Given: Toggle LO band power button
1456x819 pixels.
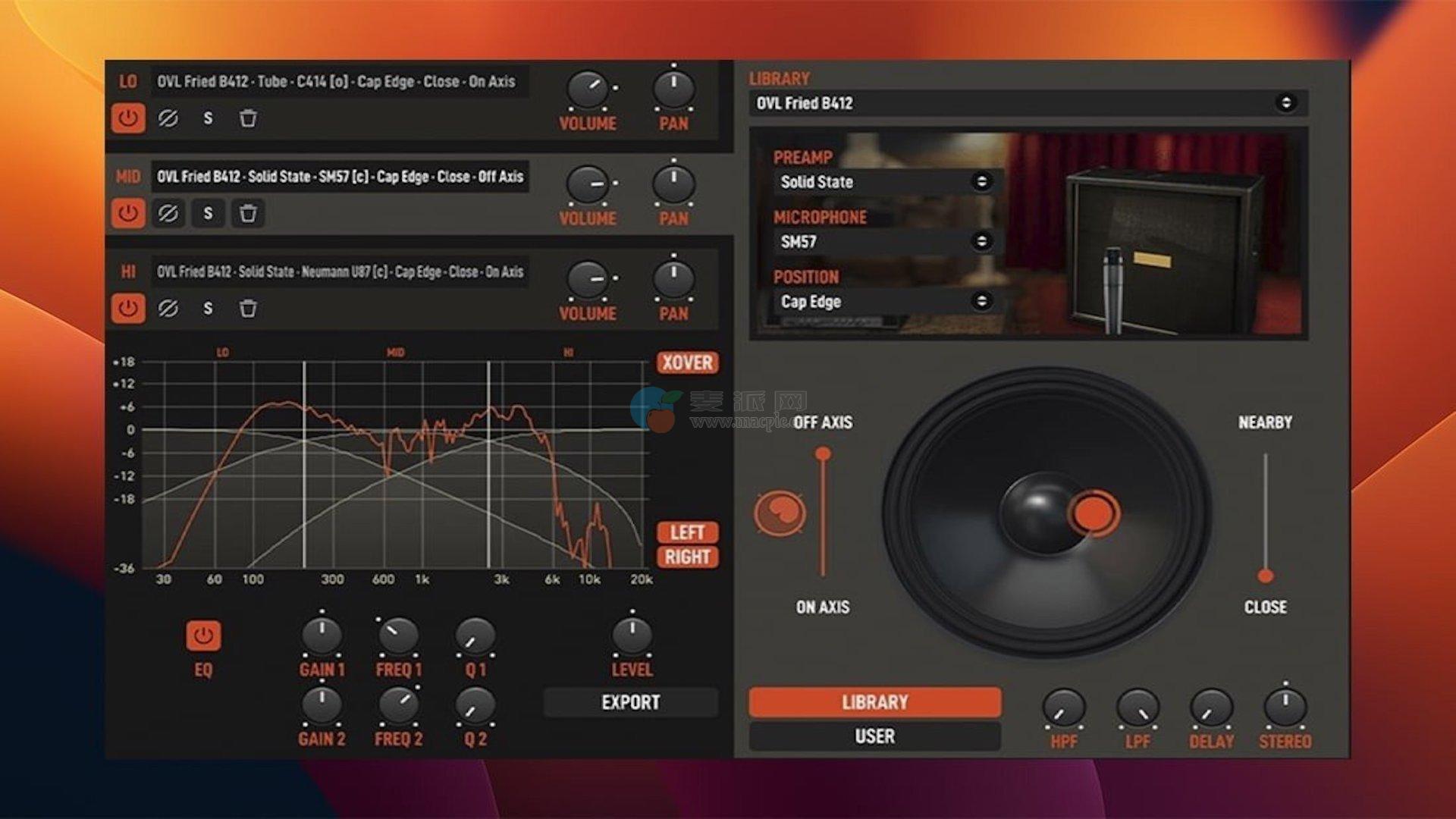Looking at the screenshot, I should tap(128, 118).
